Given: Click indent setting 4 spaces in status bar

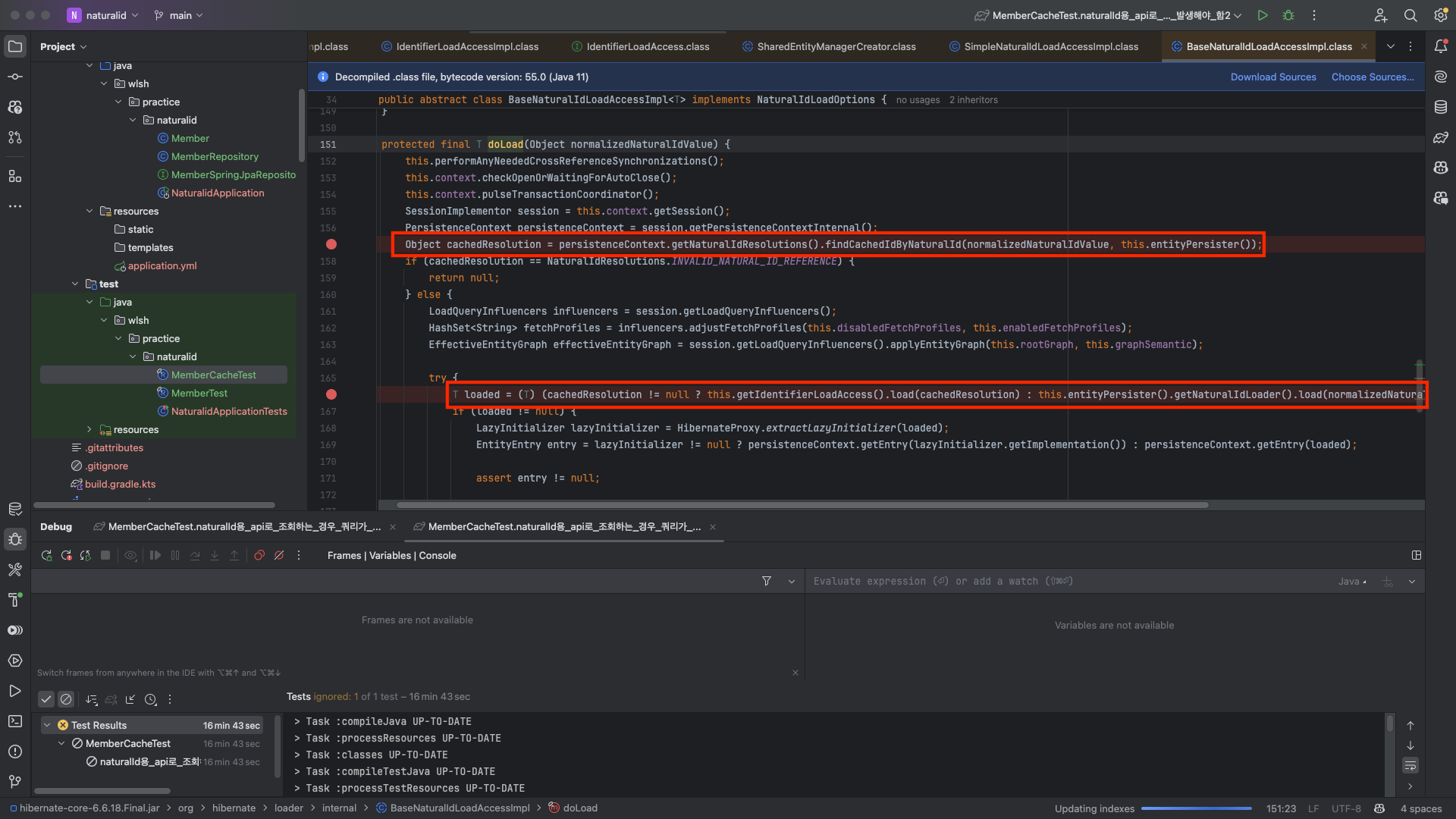Looking at the screenshot, I should tap(1420, 808).
